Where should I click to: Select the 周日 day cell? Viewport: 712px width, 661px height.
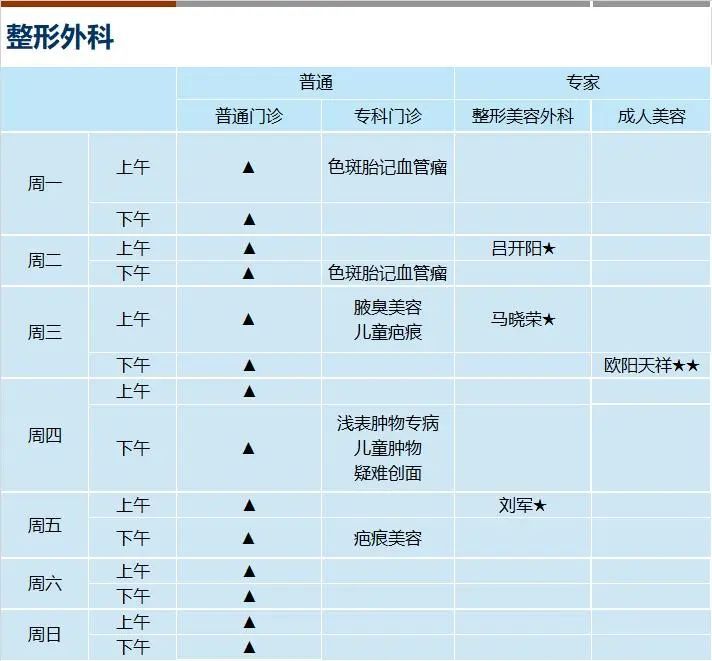[x=44, y=634]
